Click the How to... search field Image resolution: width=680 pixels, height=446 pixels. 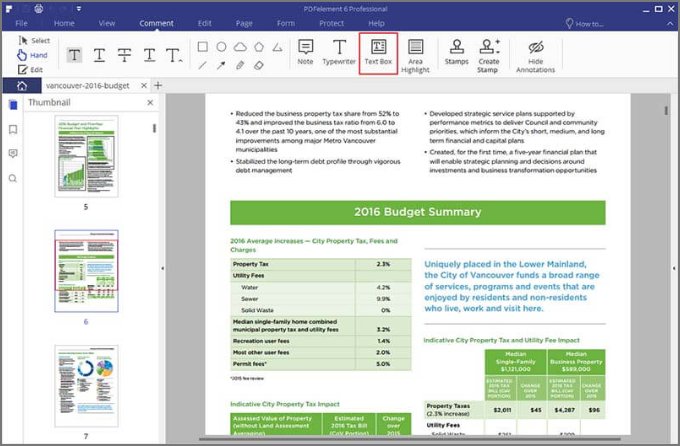pos(585,24)
